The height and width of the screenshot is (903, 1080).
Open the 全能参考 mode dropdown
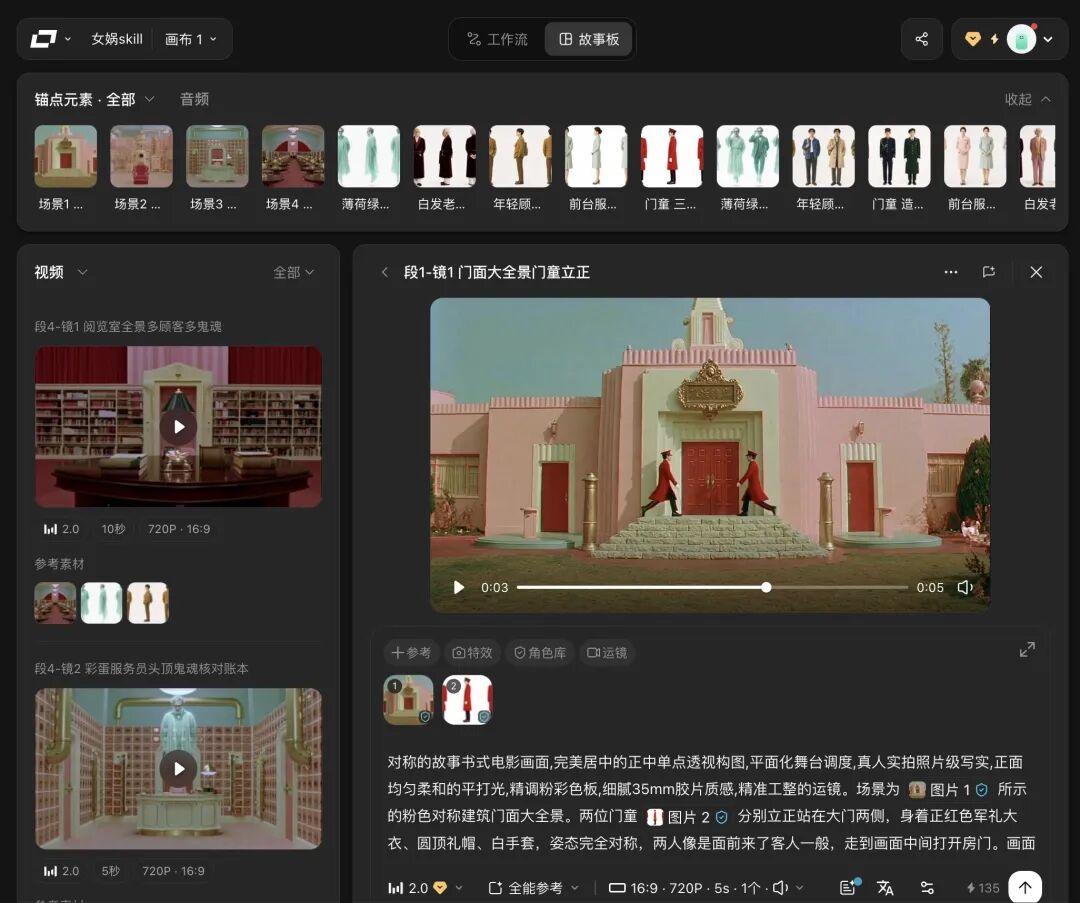click(534, 888)
